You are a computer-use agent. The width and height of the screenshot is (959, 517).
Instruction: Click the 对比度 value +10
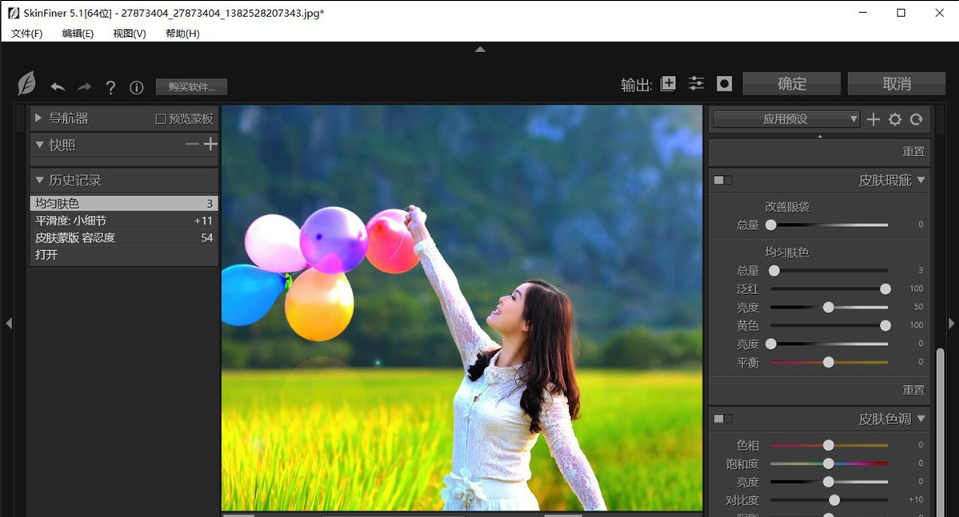pyautogui.click(x=916, y=500)
